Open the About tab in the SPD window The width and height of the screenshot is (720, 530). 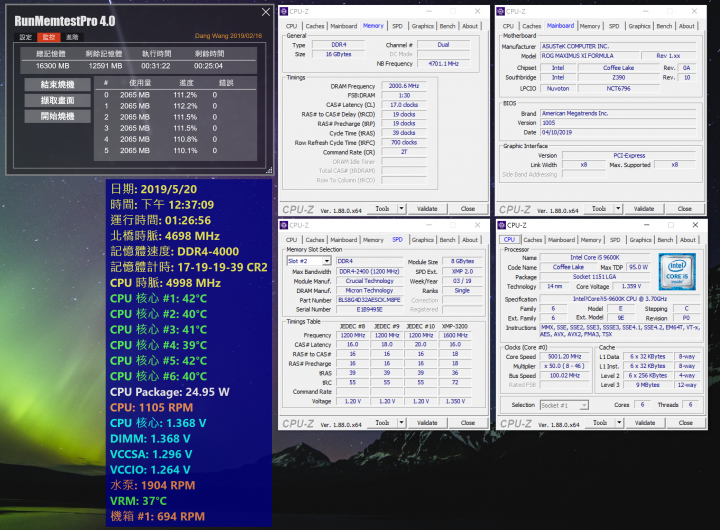(470, 240)
